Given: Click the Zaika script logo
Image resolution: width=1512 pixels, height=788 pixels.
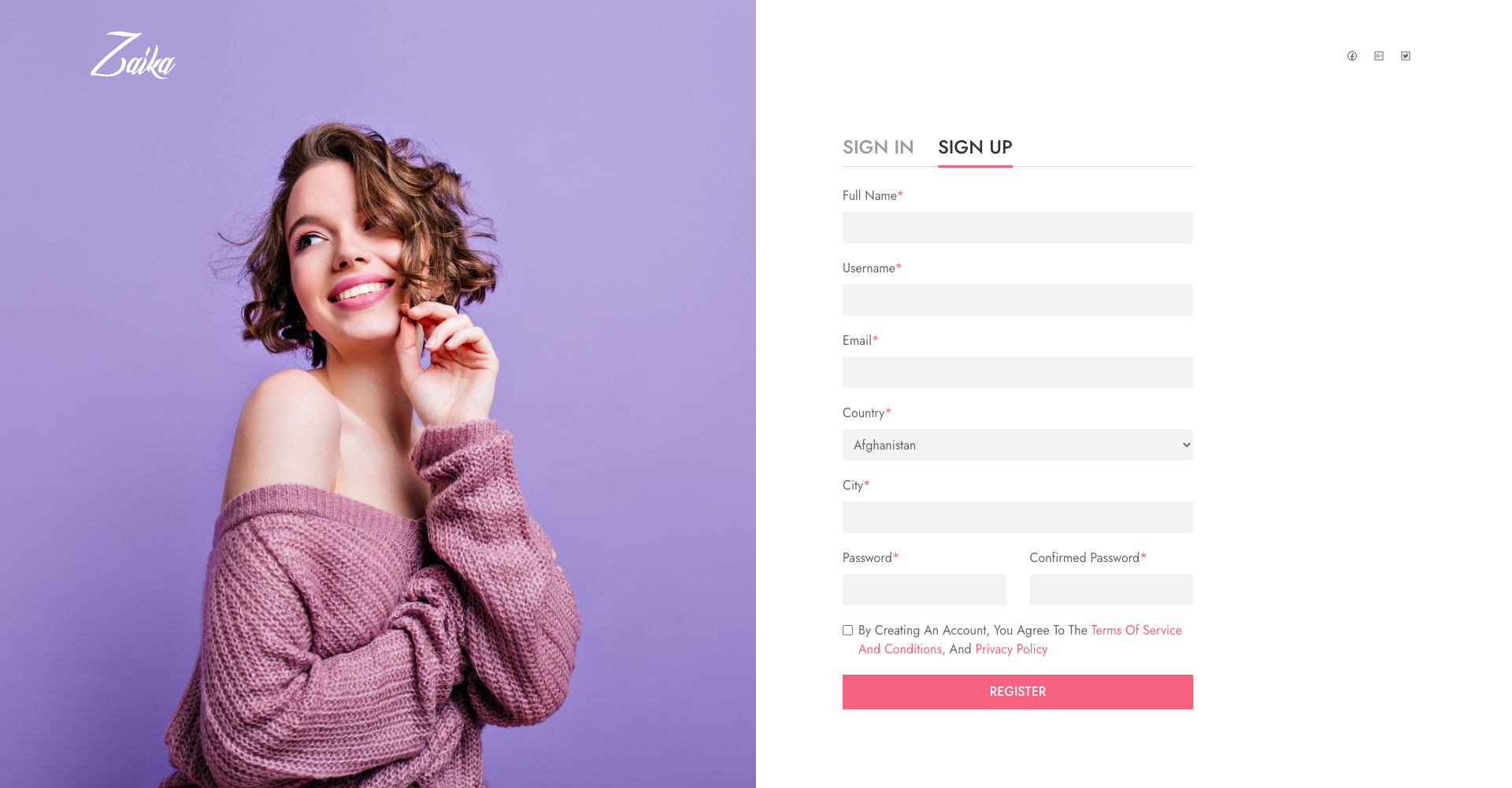Looking at the screenshot, I should 133,55.
